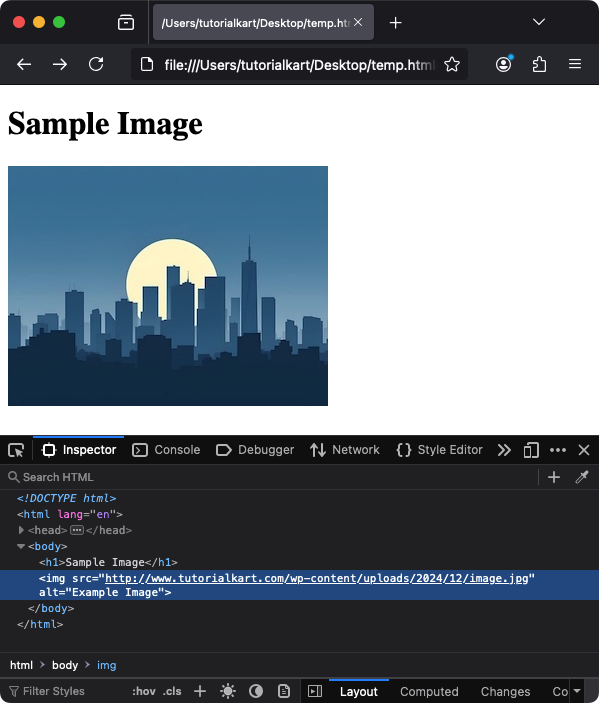Viewport: 599px width, 703px height.
Task: Open a new browser tab
Action: (395, 22)
